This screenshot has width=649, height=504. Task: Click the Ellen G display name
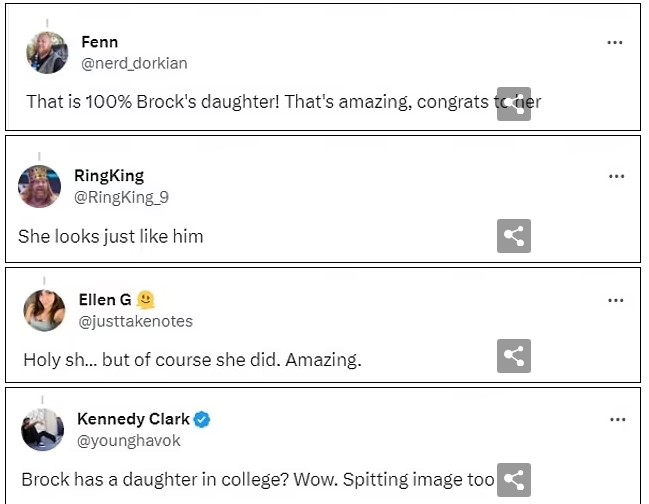pyautogui.click(x=105, y=299)
